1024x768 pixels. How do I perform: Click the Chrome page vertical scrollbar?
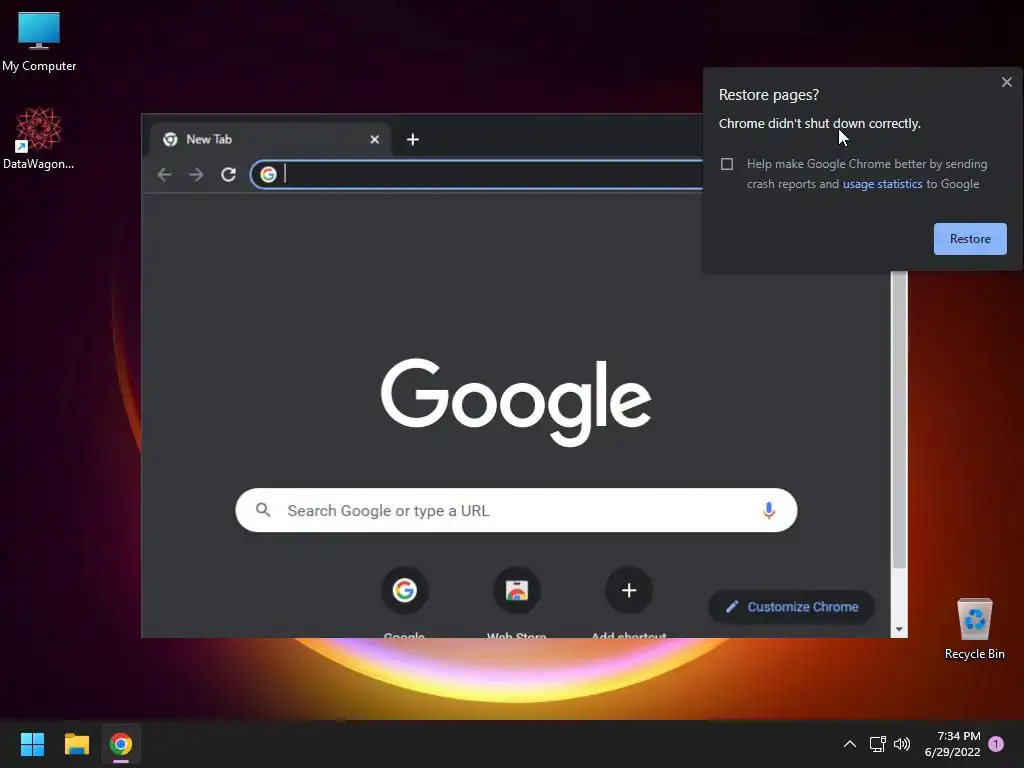pos(899,420)
